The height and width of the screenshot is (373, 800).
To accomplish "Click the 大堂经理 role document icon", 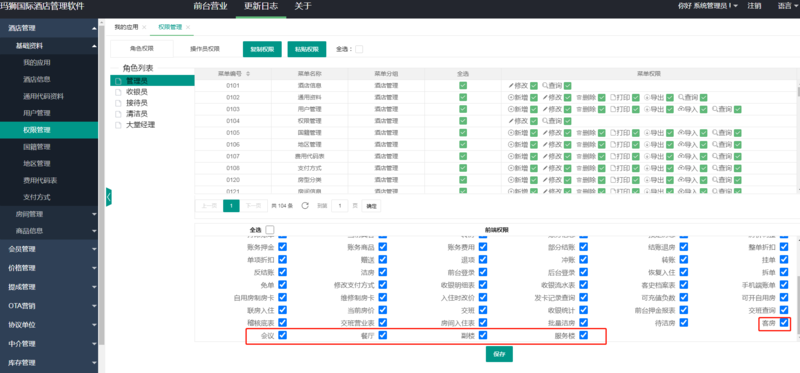I will [x=118, y=125].
